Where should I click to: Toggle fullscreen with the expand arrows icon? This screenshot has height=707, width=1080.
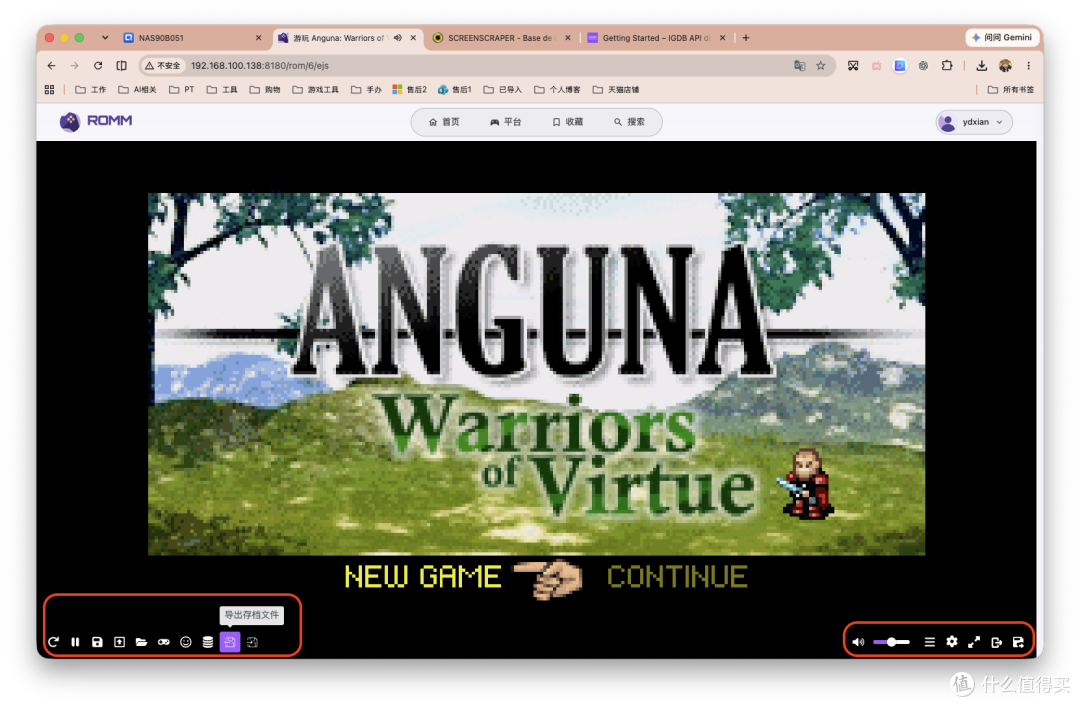click(x=973, y=642)
